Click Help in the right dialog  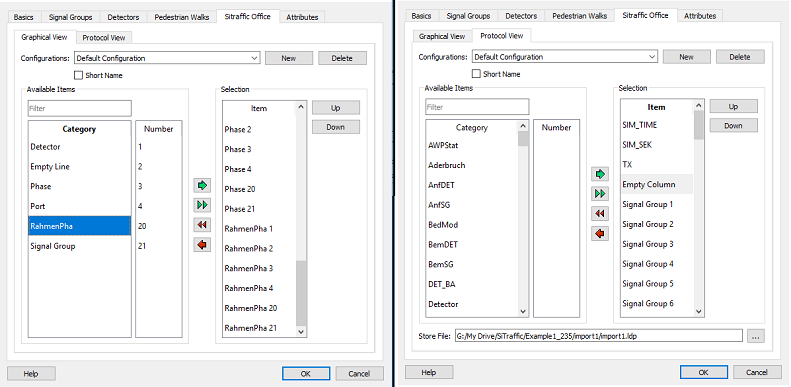click(428, 372)
